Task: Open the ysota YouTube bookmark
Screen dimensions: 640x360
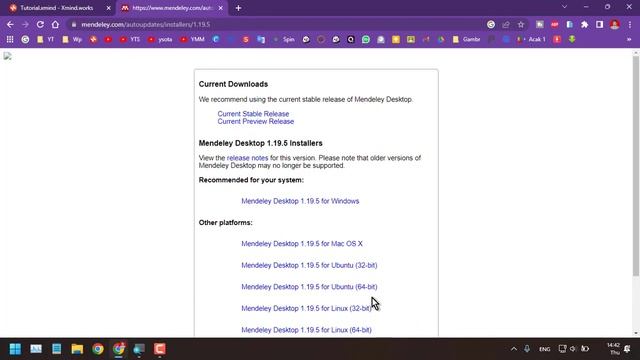Action: [x=160, y=40]
